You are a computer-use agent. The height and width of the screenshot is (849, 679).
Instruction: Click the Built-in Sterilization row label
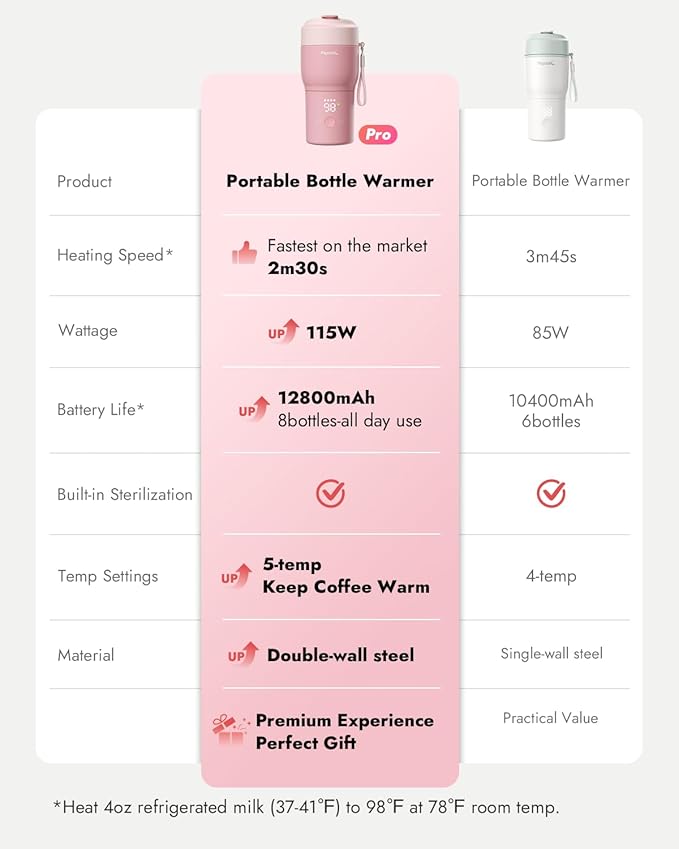pos(125,494)
